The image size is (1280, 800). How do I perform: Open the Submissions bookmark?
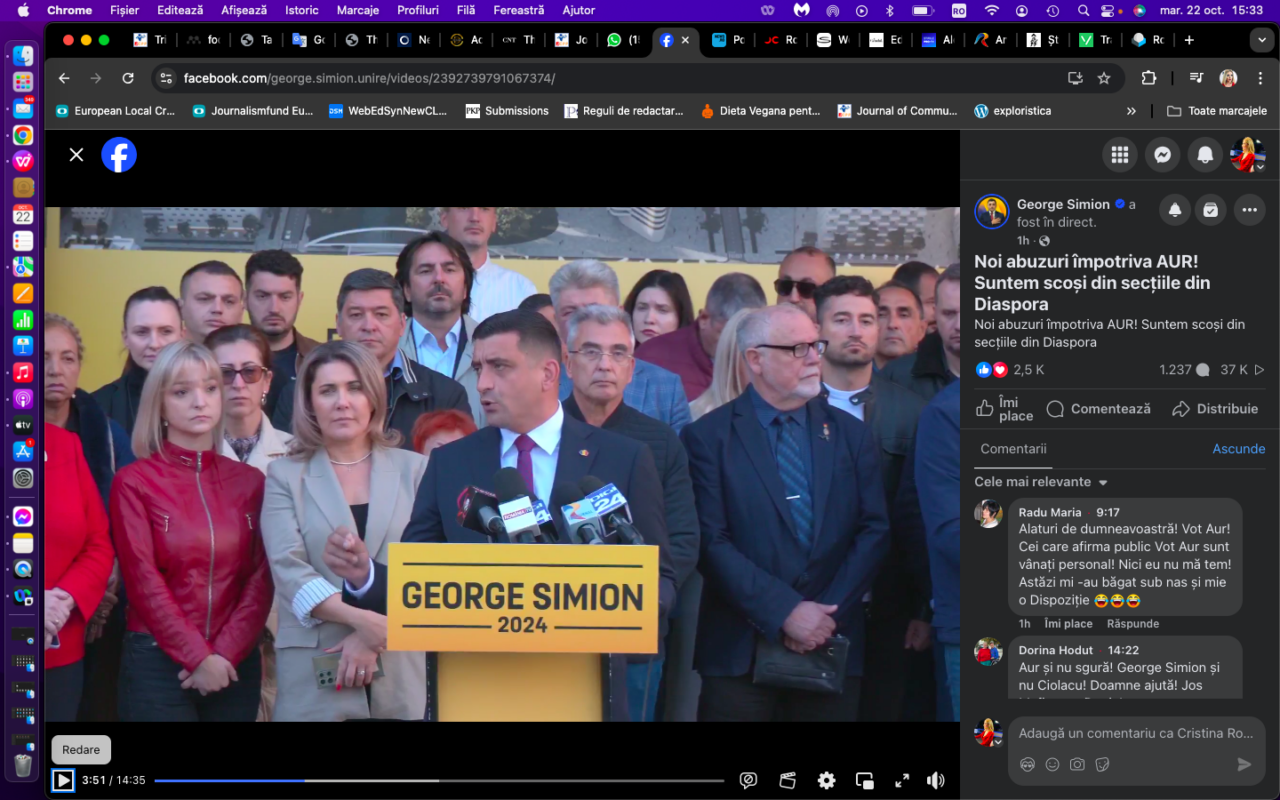click(507, 111)
